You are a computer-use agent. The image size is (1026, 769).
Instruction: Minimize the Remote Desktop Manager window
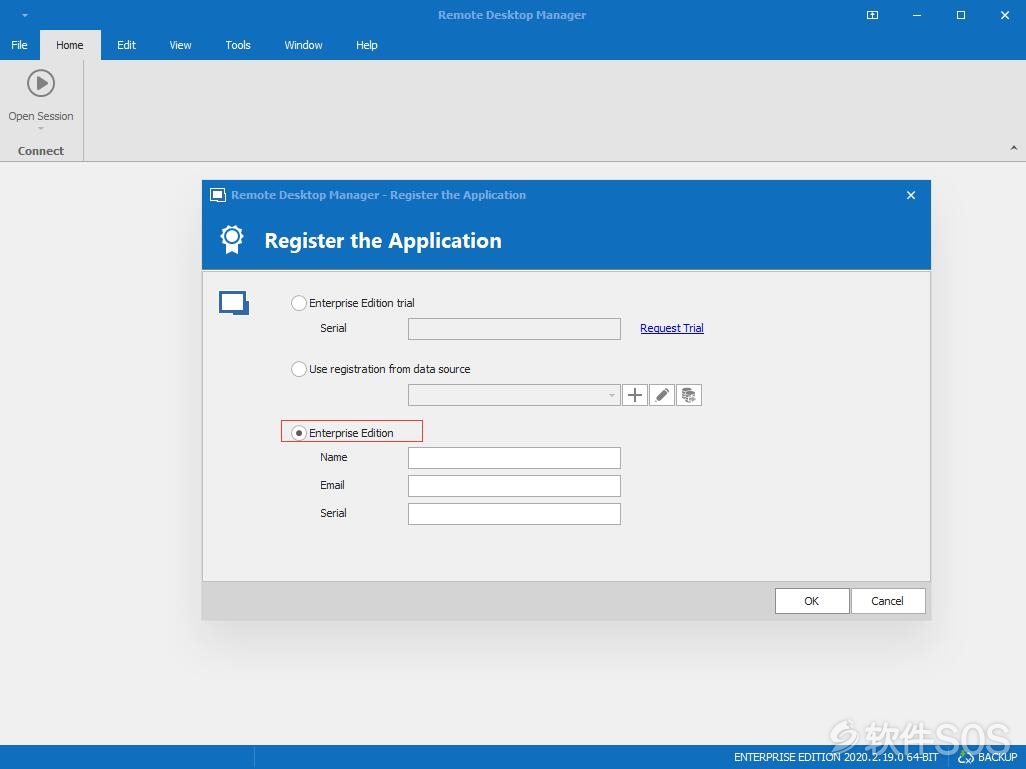[917, 15]
